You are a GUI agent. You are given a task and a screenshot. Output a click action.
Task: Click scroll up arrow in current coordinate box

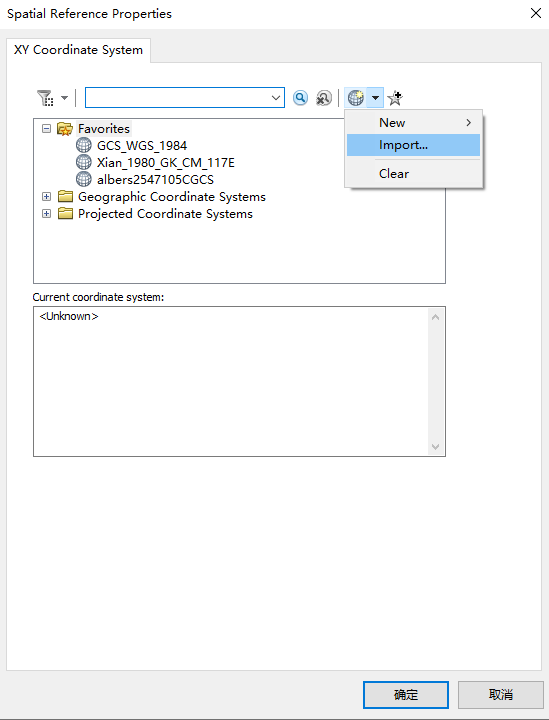[x=436, y=317]
